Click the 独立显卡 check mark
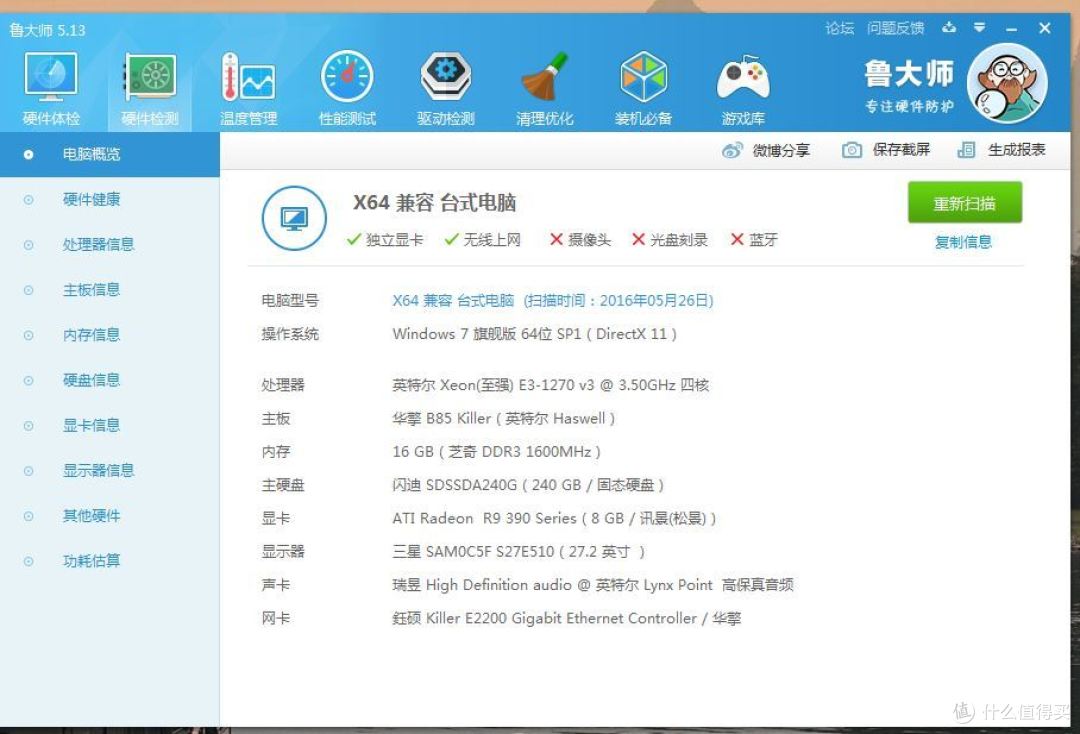1080x734 pixels. pyautogui.click(x=354, y=239)
